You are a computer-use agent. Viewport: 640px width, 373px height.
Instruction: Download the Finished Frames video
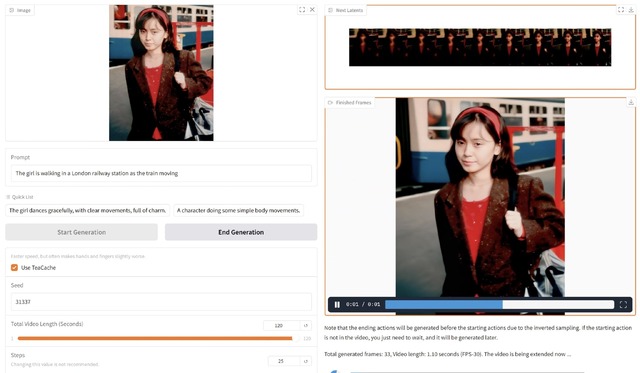[x=631, y=102]
